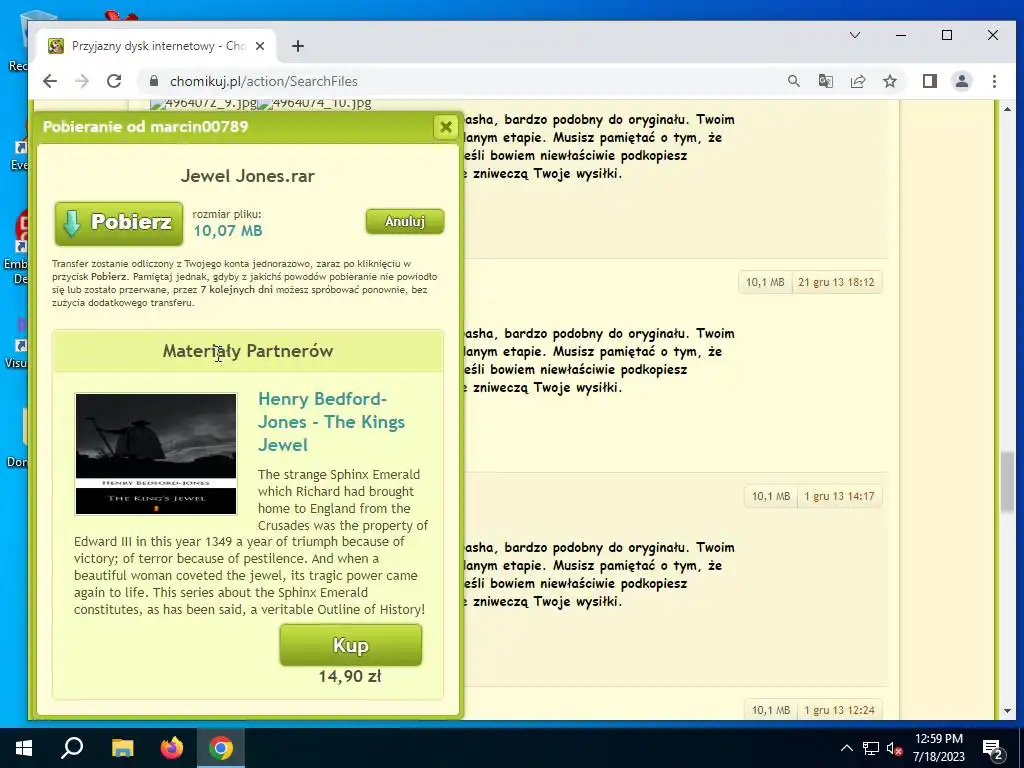Open Chrome three-dot menu
The width and height of the screenshot is (1024, 768).
point(994,81)
